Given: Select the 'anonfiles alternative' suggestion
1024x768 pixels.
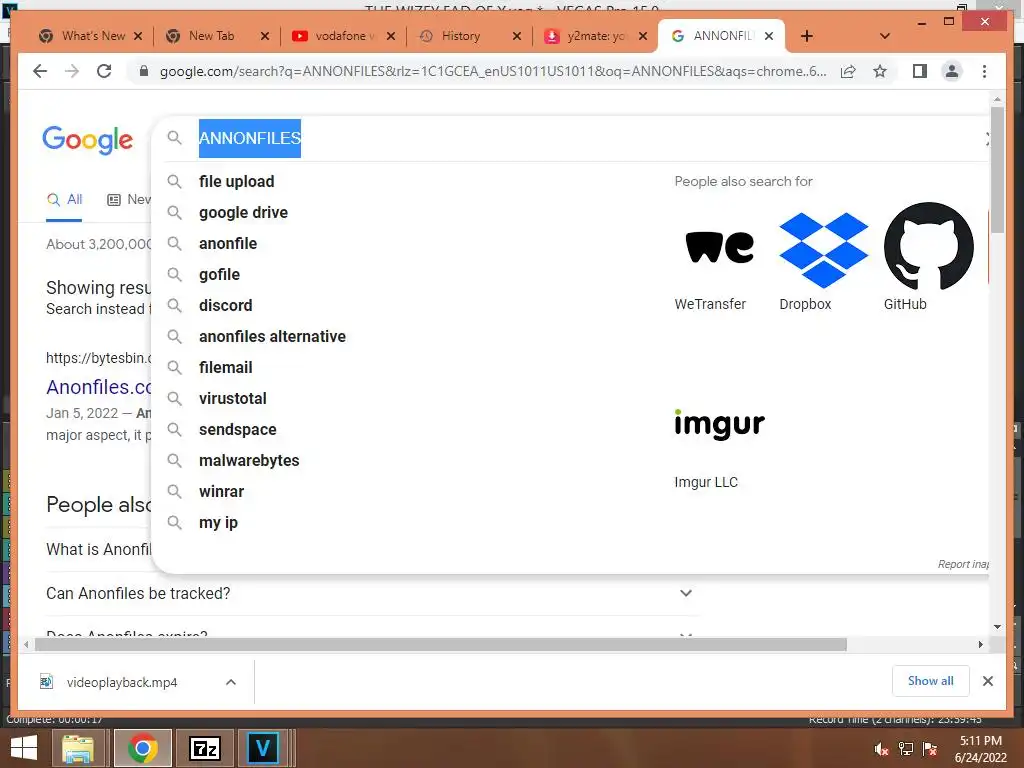Looking at the screenshot, I should [x=272, y=336].
